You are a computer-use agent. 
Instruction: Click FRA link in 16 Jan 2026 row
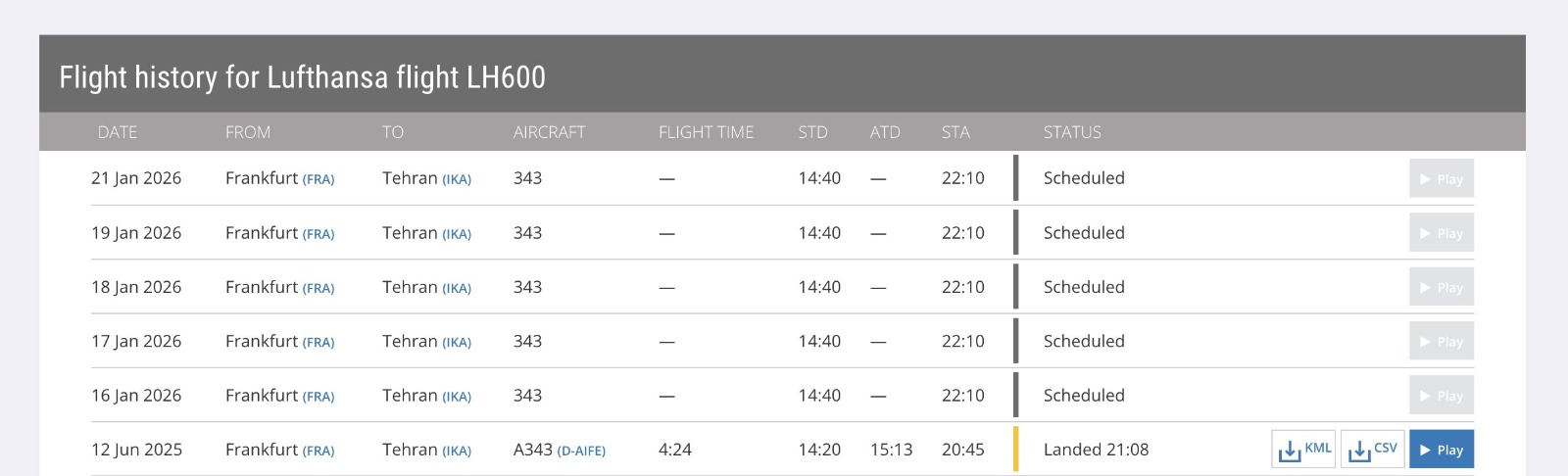tap(318, 397)
